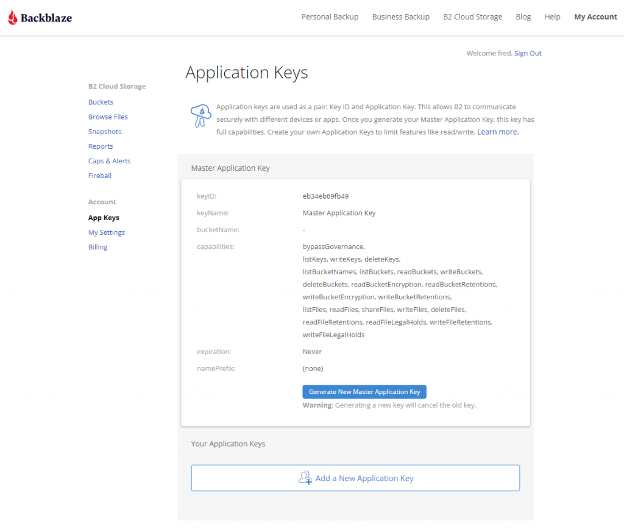Open the Help menu item
The height and width of the screenshot is (532, 624).
(552, 17)
